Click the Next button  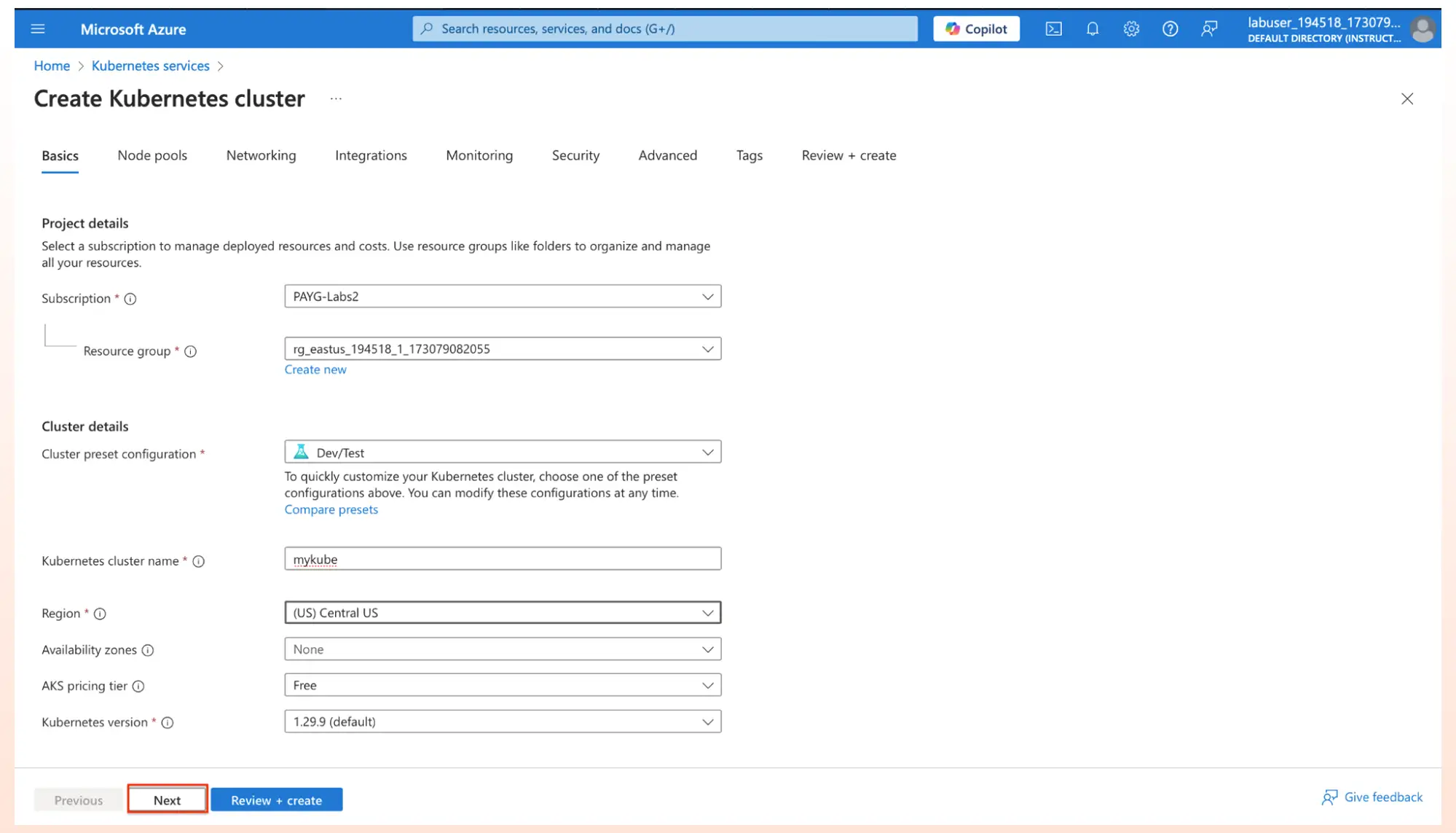tap(167, 800)
